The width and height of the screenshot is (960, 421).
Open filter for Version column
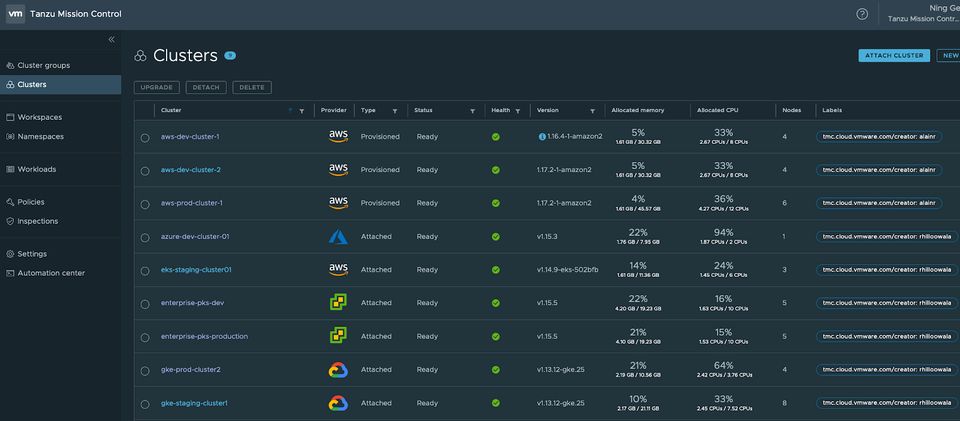coord(592,111)
